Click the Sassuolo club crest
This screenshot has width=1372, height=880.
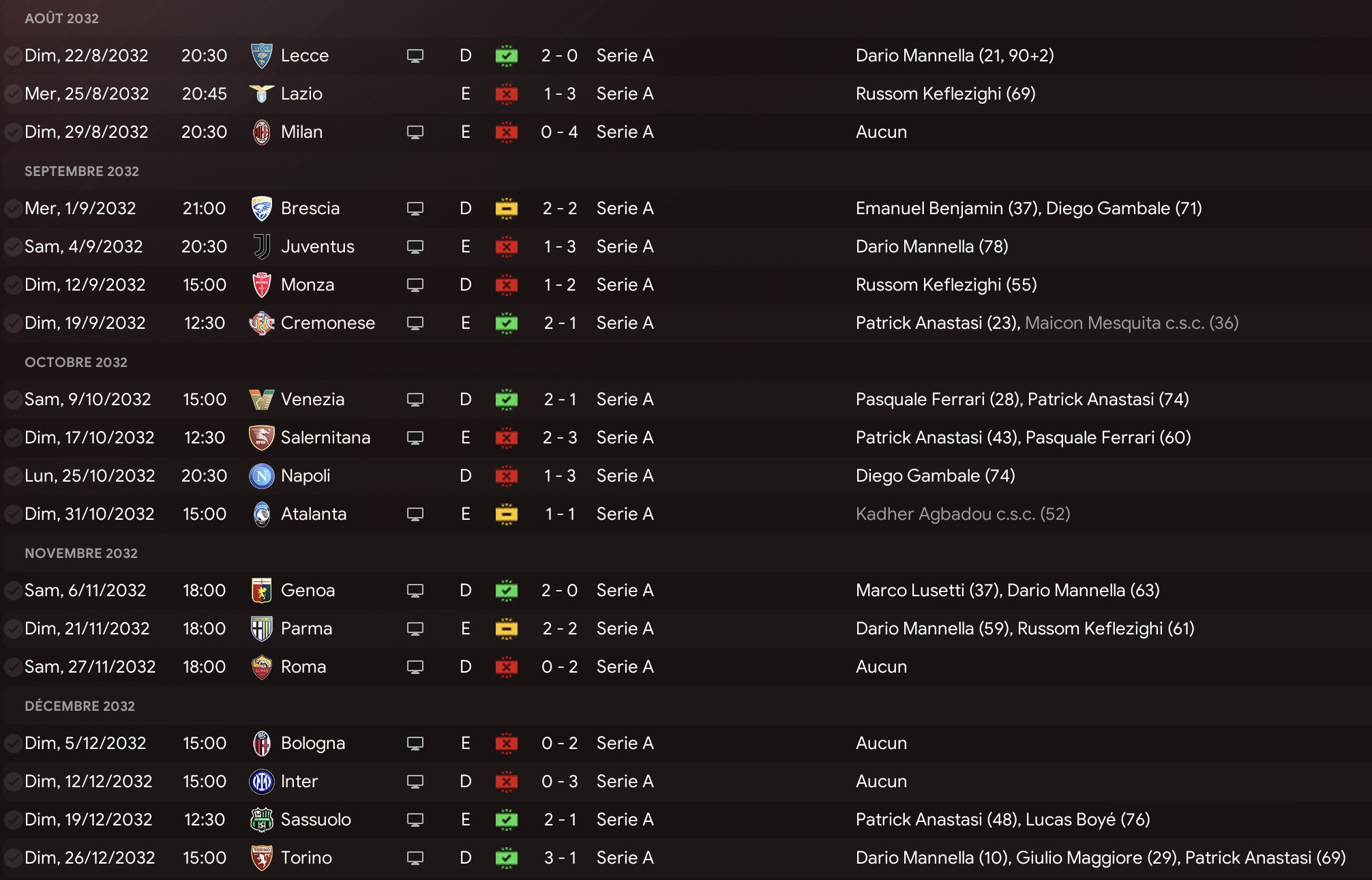pos(261,820)
